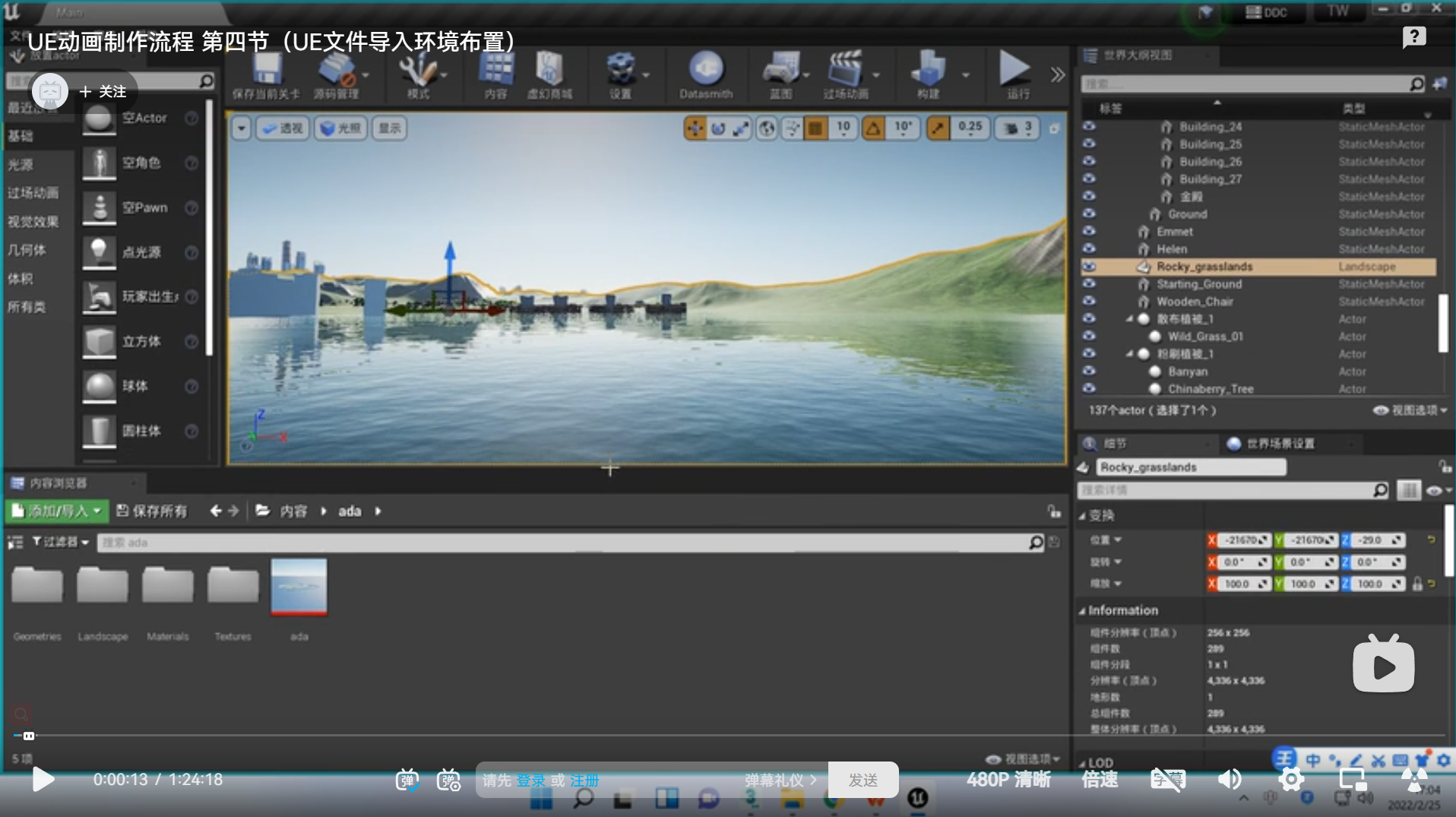The width and height of the screenshot is (1456, 817).
Task: Select the translate gizmo tool in viewport
Action: (695, 128)
